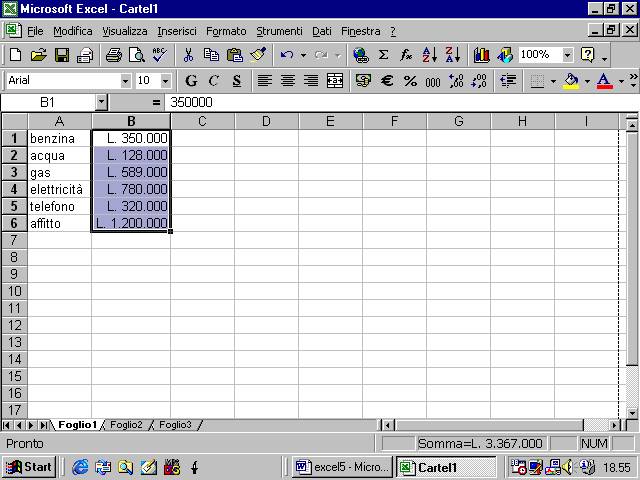This screenshot has width=640, height=480.
Task: Toggle italic (C) formatting
Action: (x=213, y=80)
